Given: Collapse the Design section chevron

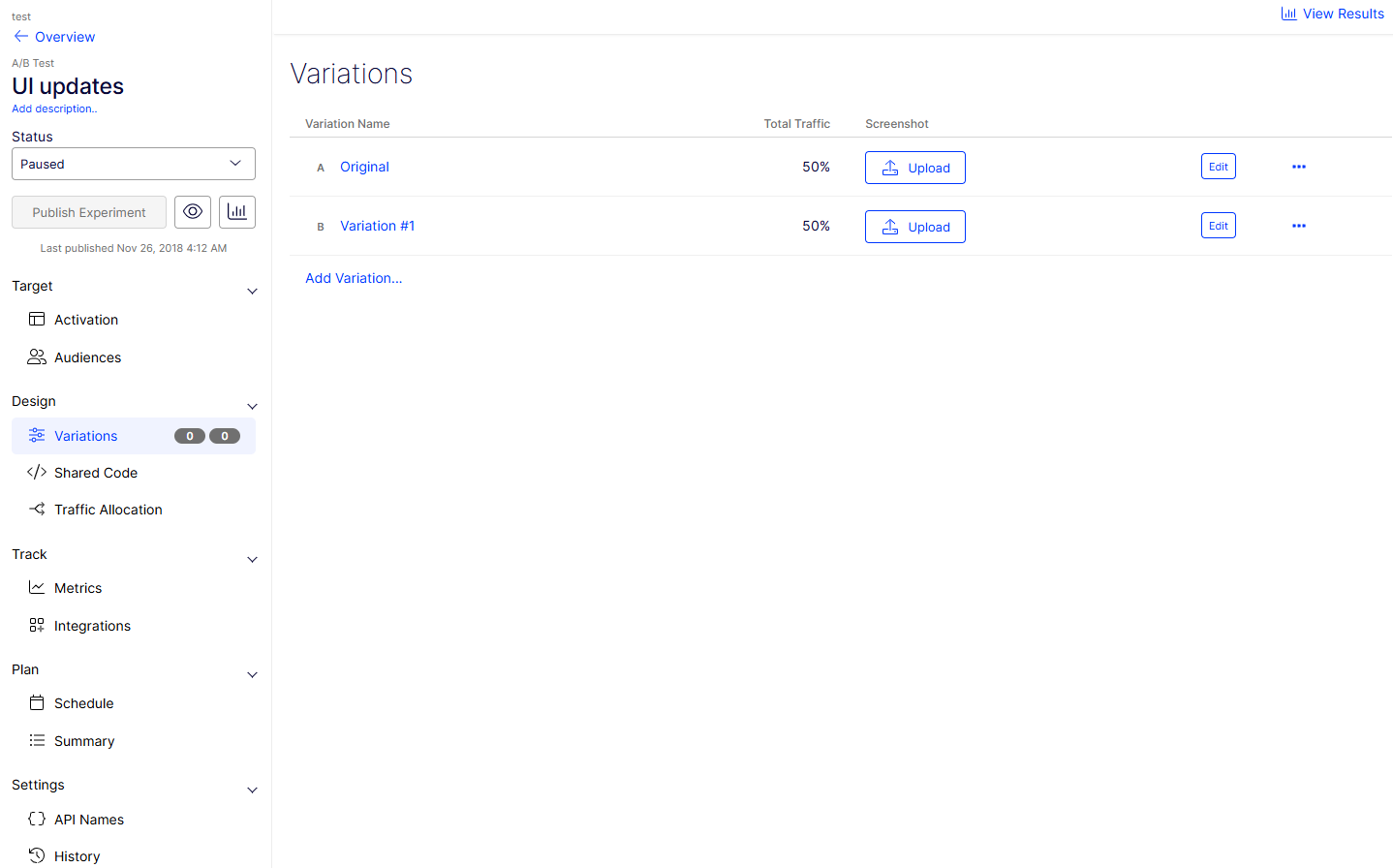Looking at the screenshot, I should 252,406.
